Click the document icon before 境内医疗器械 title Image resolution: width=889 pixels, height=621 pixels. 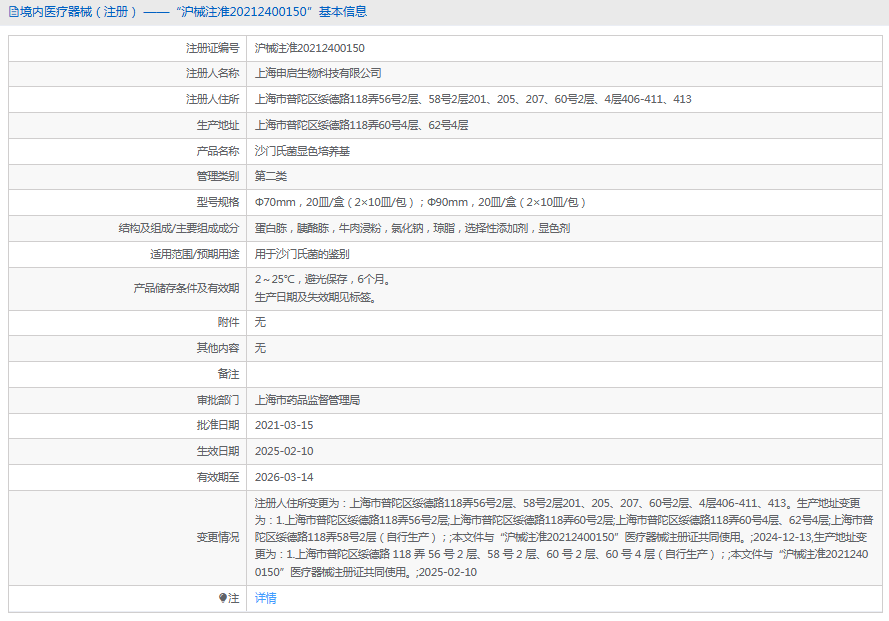14,12
